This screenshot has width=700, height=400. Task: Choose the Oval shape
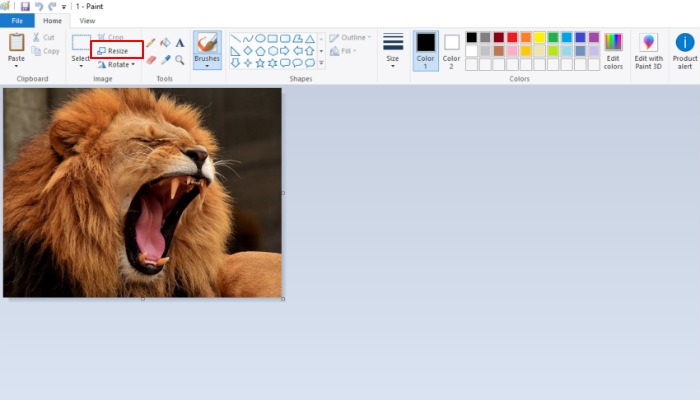click(x=260, y=38)
